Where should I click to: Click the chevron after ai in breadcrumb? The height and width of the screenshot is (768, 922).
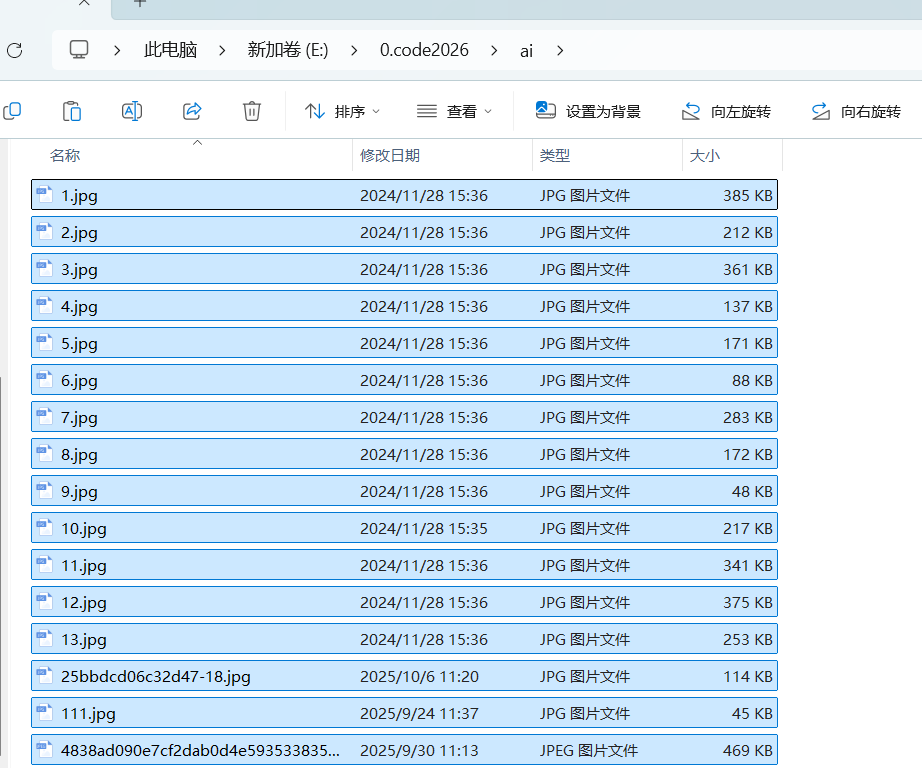[x=558, y=49]
